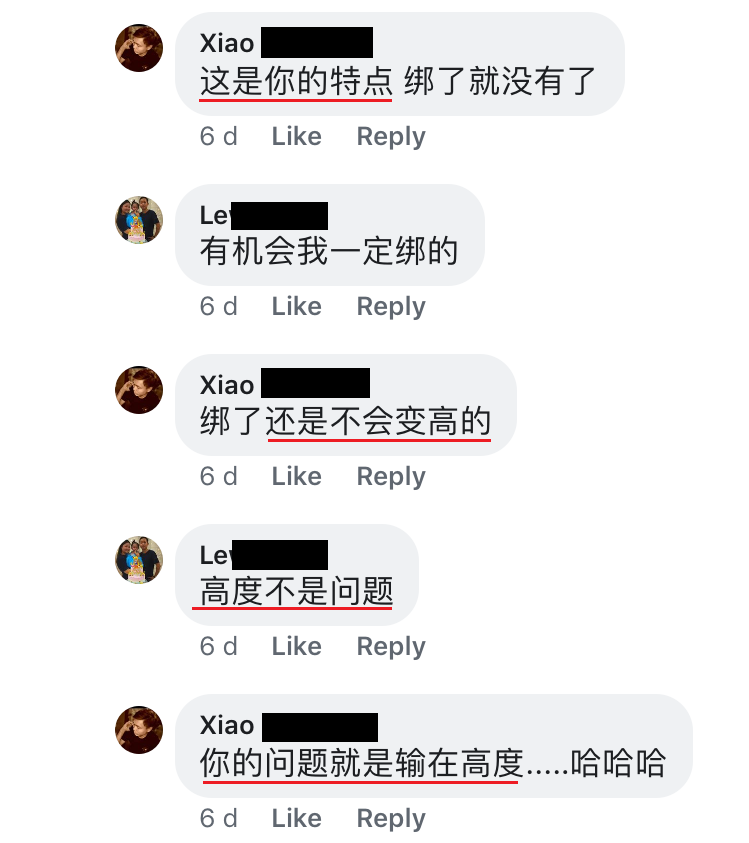Image resolution: width=749 pixels, height=843 pixels.
Task: Open Xiao's profile picture on first comment
Action: tap(139, 48)
